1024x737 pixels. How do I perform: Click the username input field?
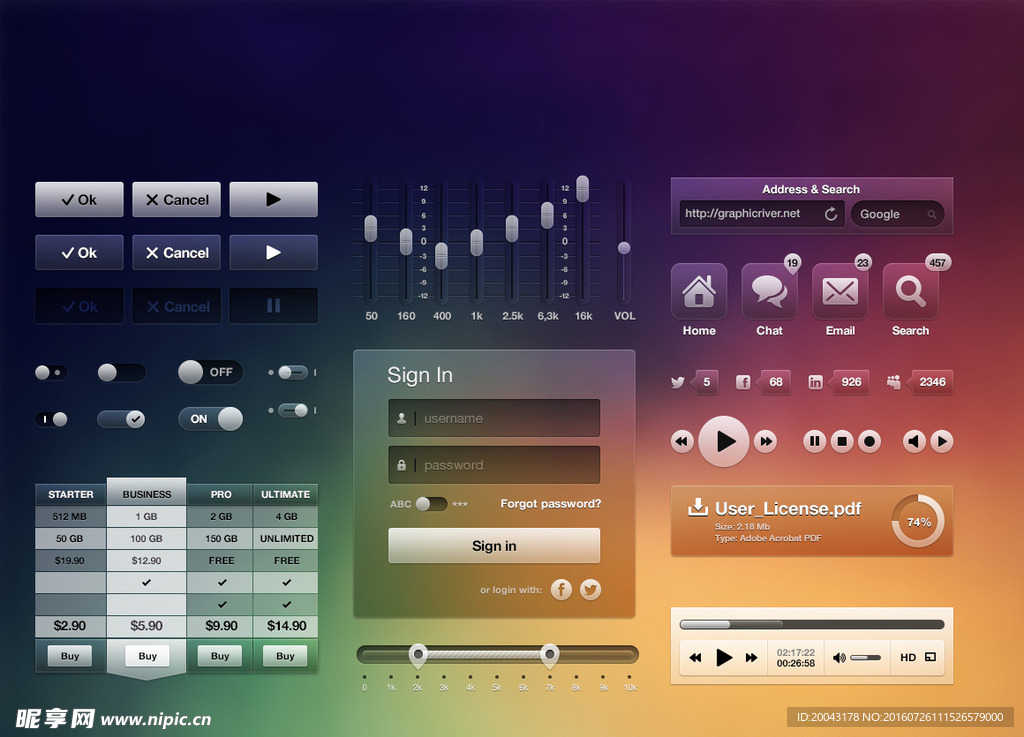pyautogui.click(x=494, y=418)
